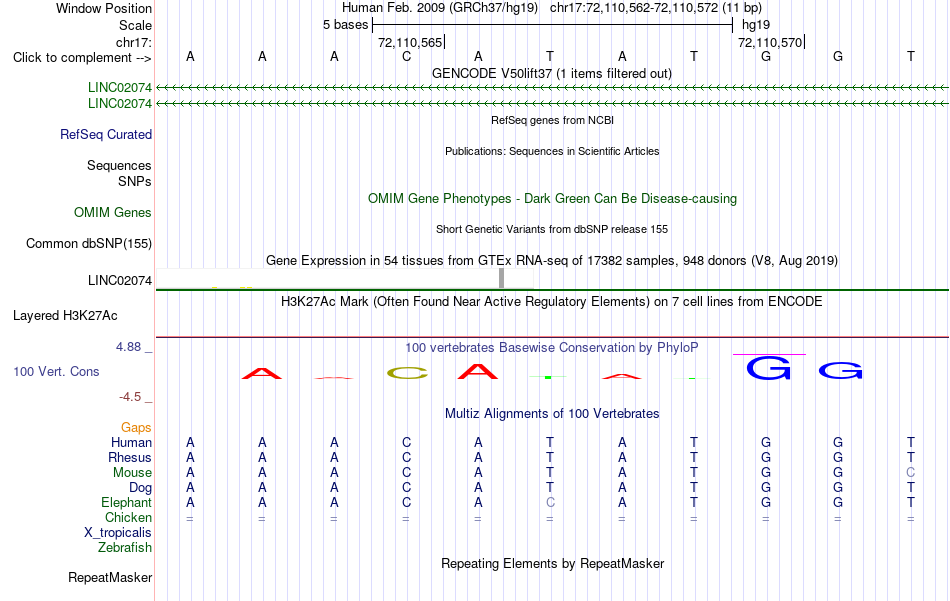
Task: Open '100 vertebrates Basewise Conservation by PhyloP' title
Action: (x=552, y=348)
